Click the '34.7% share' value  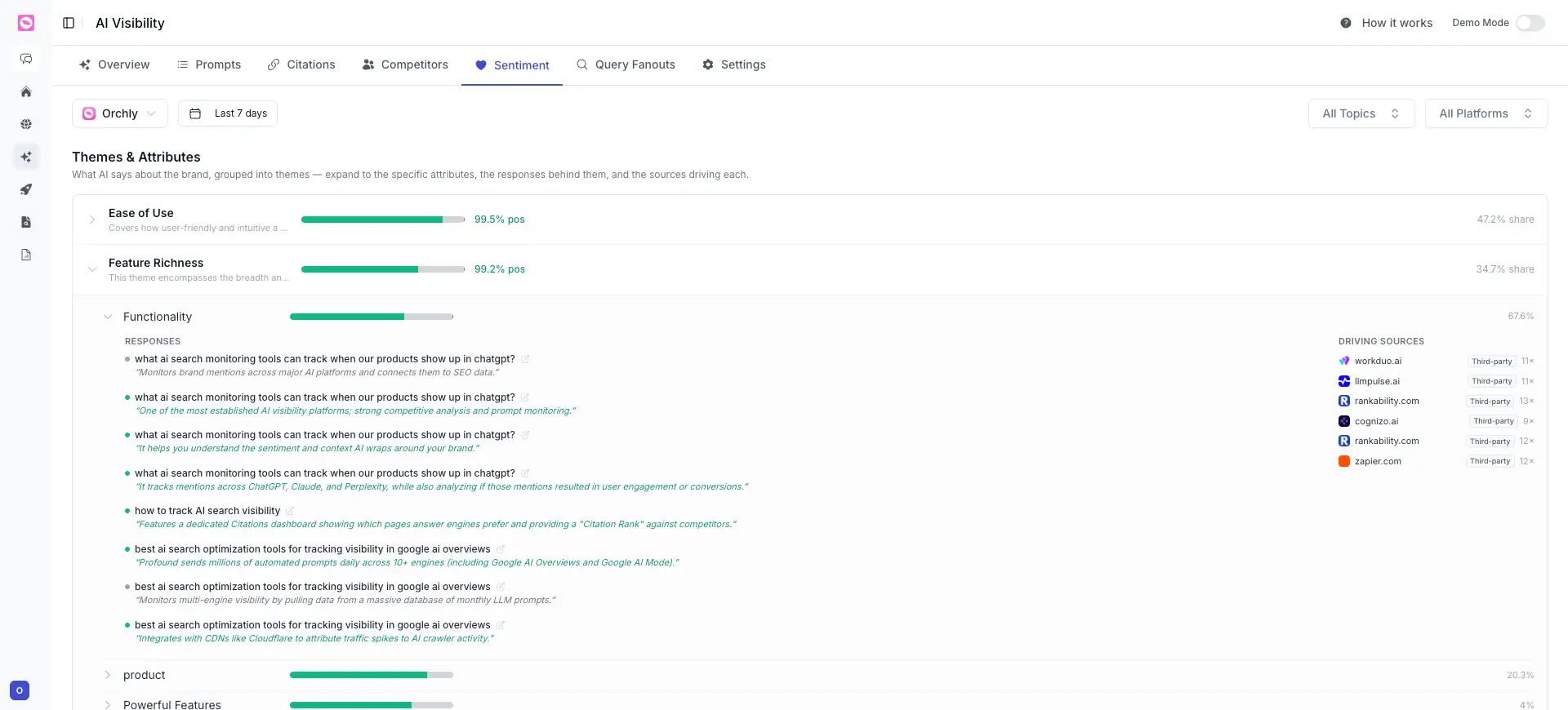tap(1505, 269)
